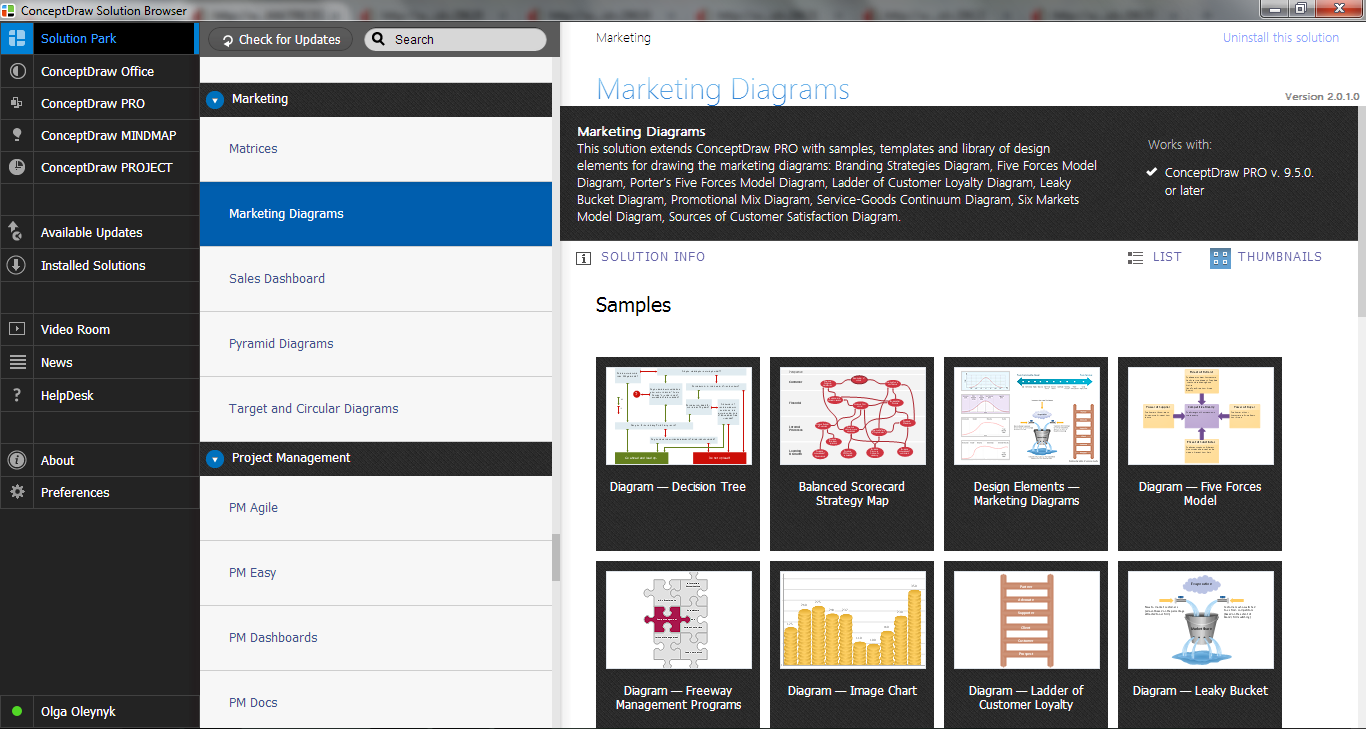
Task: Click Check for Updates button
Action: coord(281,39)
